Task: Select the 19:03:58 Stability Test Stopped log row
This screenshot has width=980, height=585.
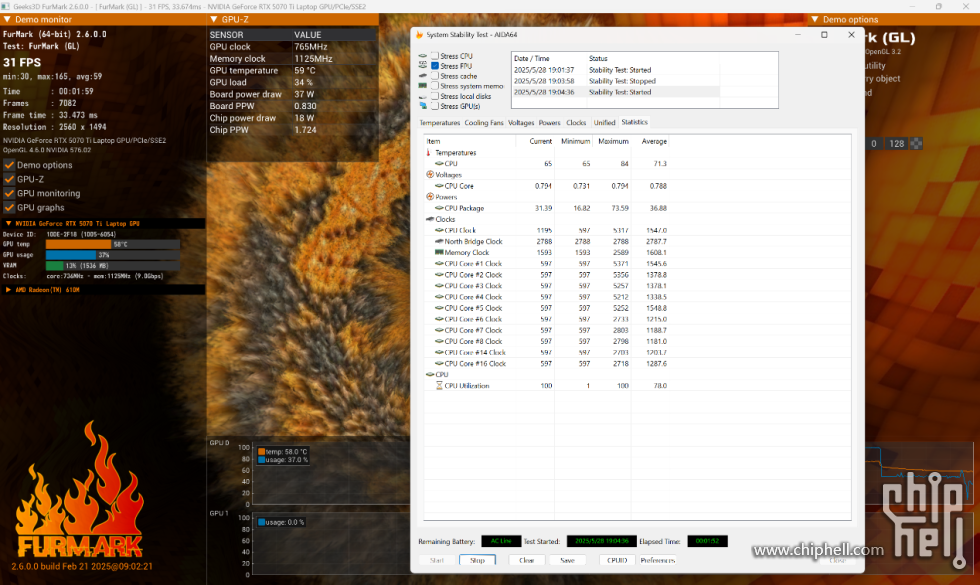Action: [x=616, y=81]
